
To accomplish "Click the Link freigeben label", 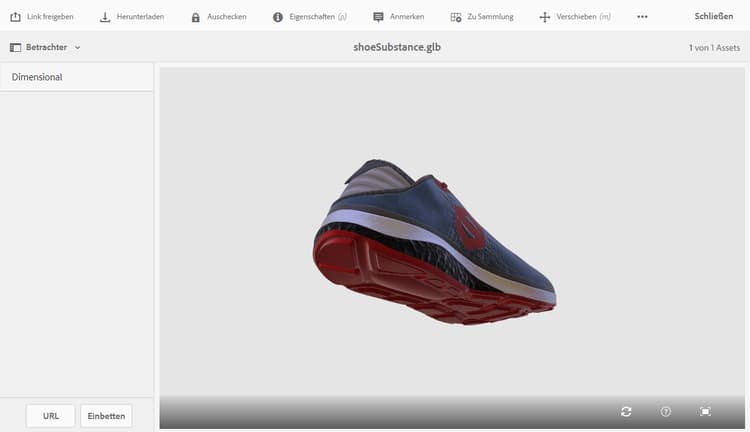I will click(x=50, y=17).
